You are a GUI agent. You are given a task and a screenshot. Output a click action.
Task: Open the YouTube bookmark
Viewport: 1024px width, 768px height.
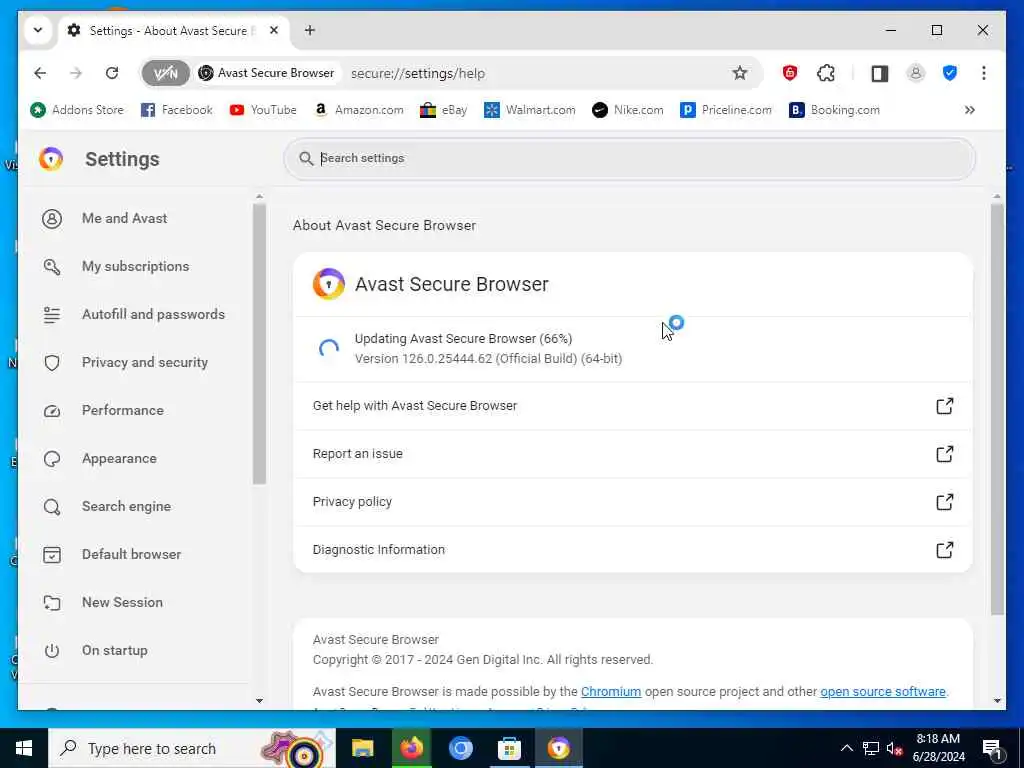(x=263, y=110)
